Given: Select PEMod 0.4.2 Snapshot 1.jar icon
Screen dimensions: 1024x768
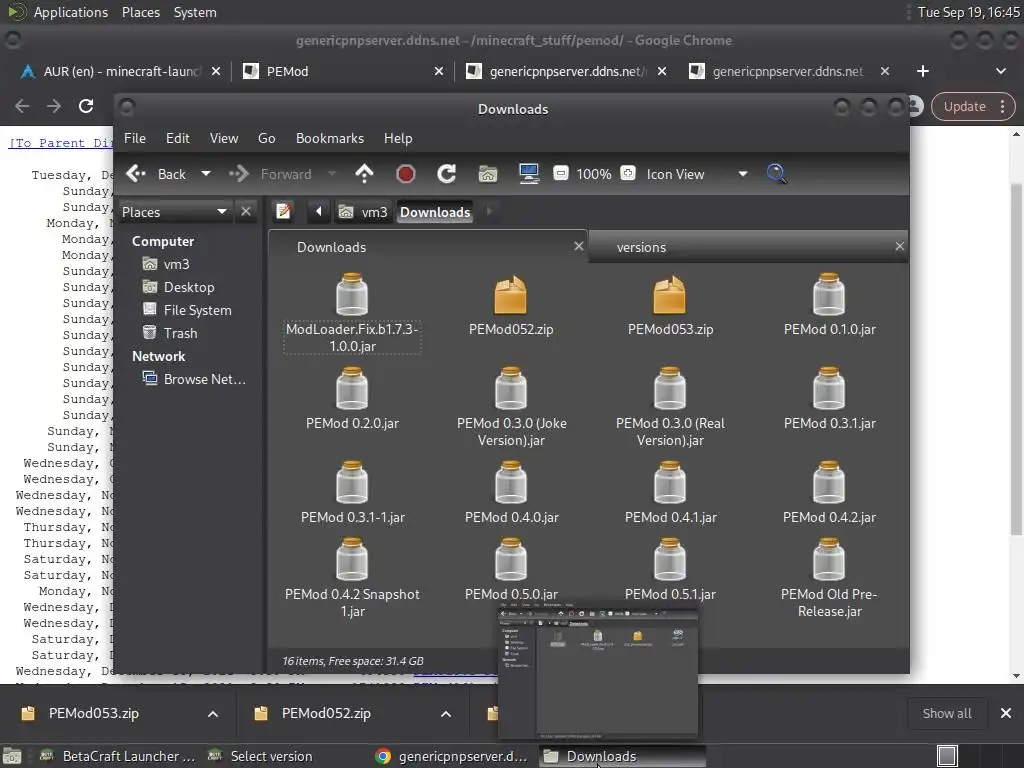Looking at the screenshot, I should click(352, 560).
